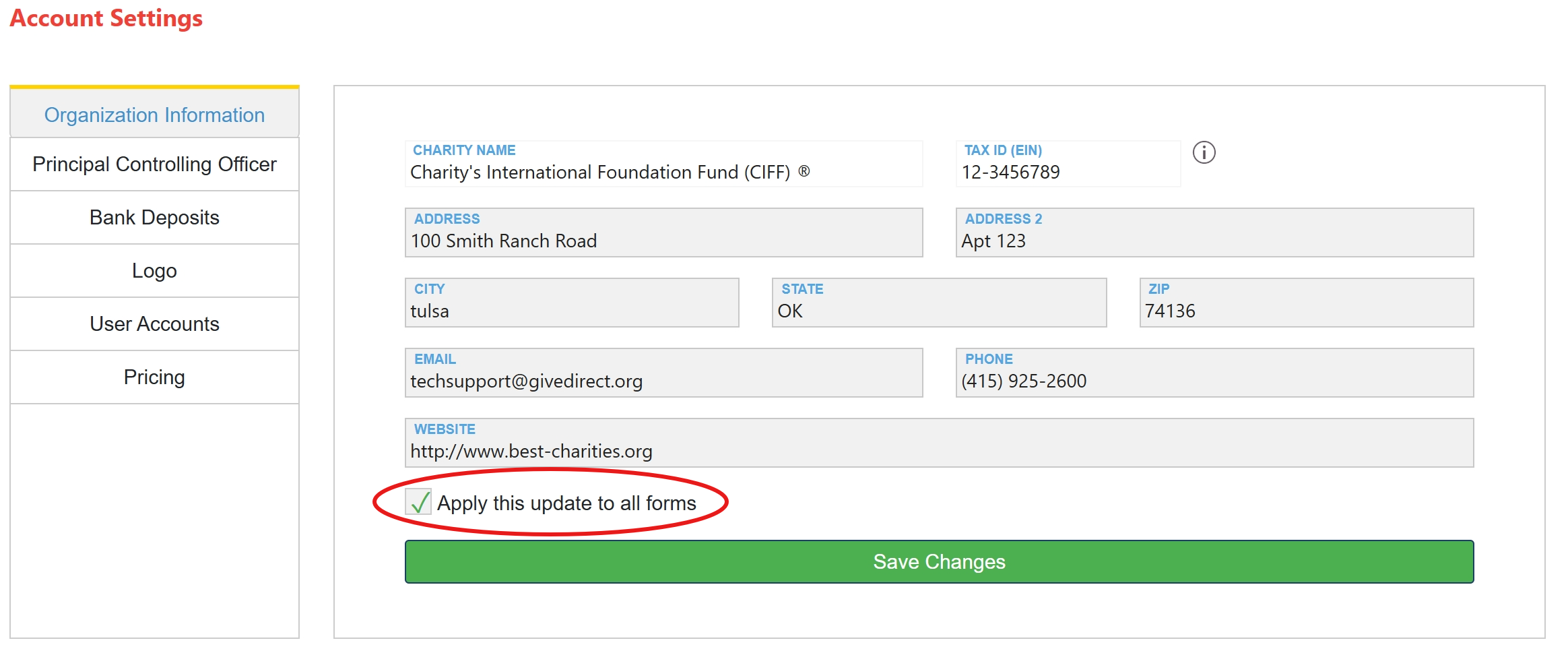Click into the City field
1568x651 pixels.
(572, 303)
